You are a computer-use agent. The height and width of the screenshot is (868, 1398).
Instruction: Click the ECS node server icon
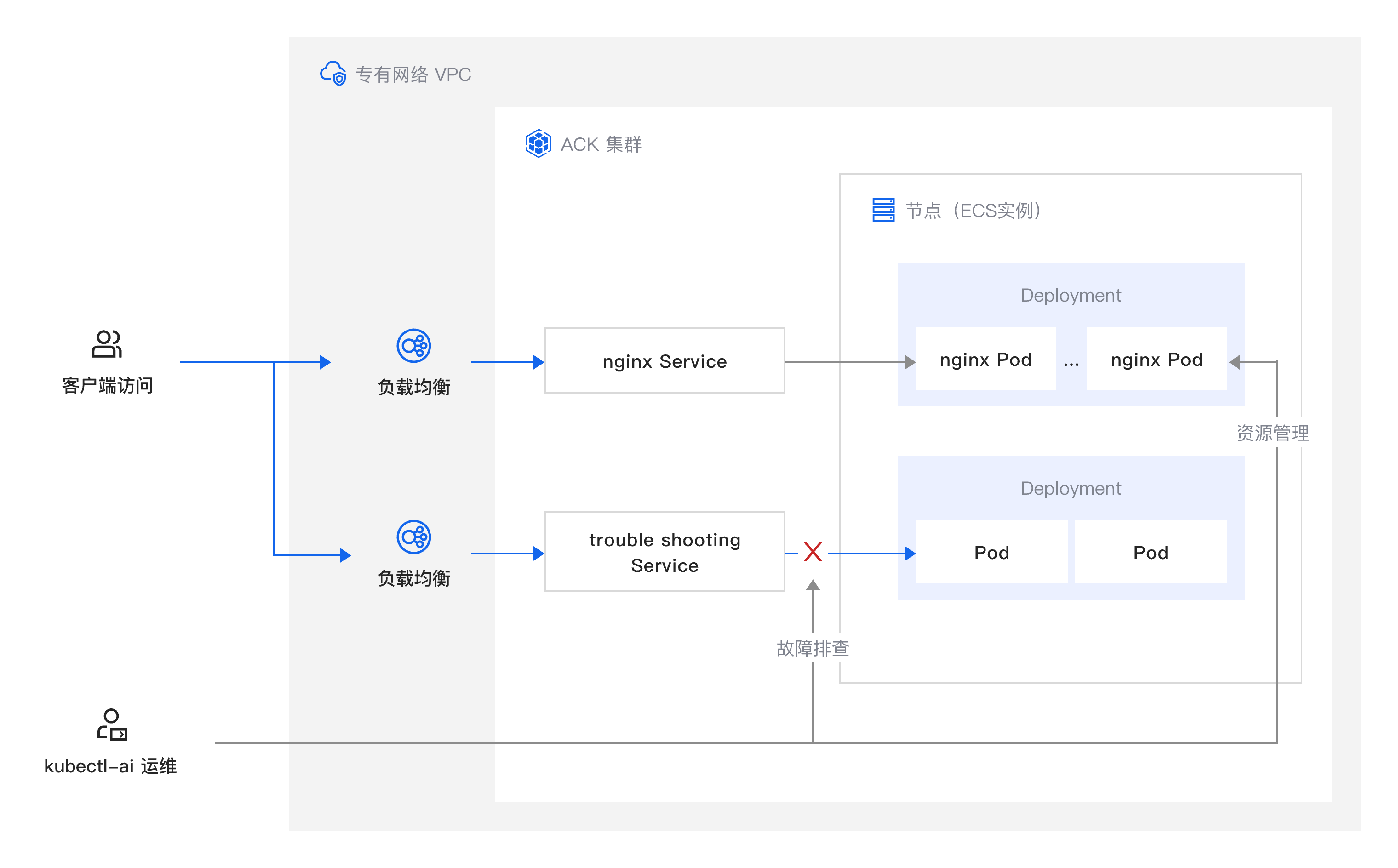[x=883, y=210]
